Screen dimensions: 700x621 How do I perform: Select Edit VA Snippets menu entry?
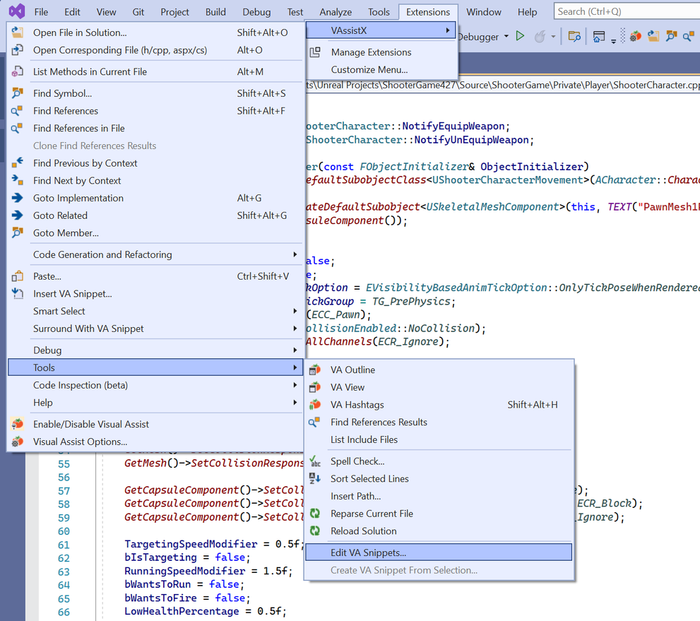click(369, 552)
